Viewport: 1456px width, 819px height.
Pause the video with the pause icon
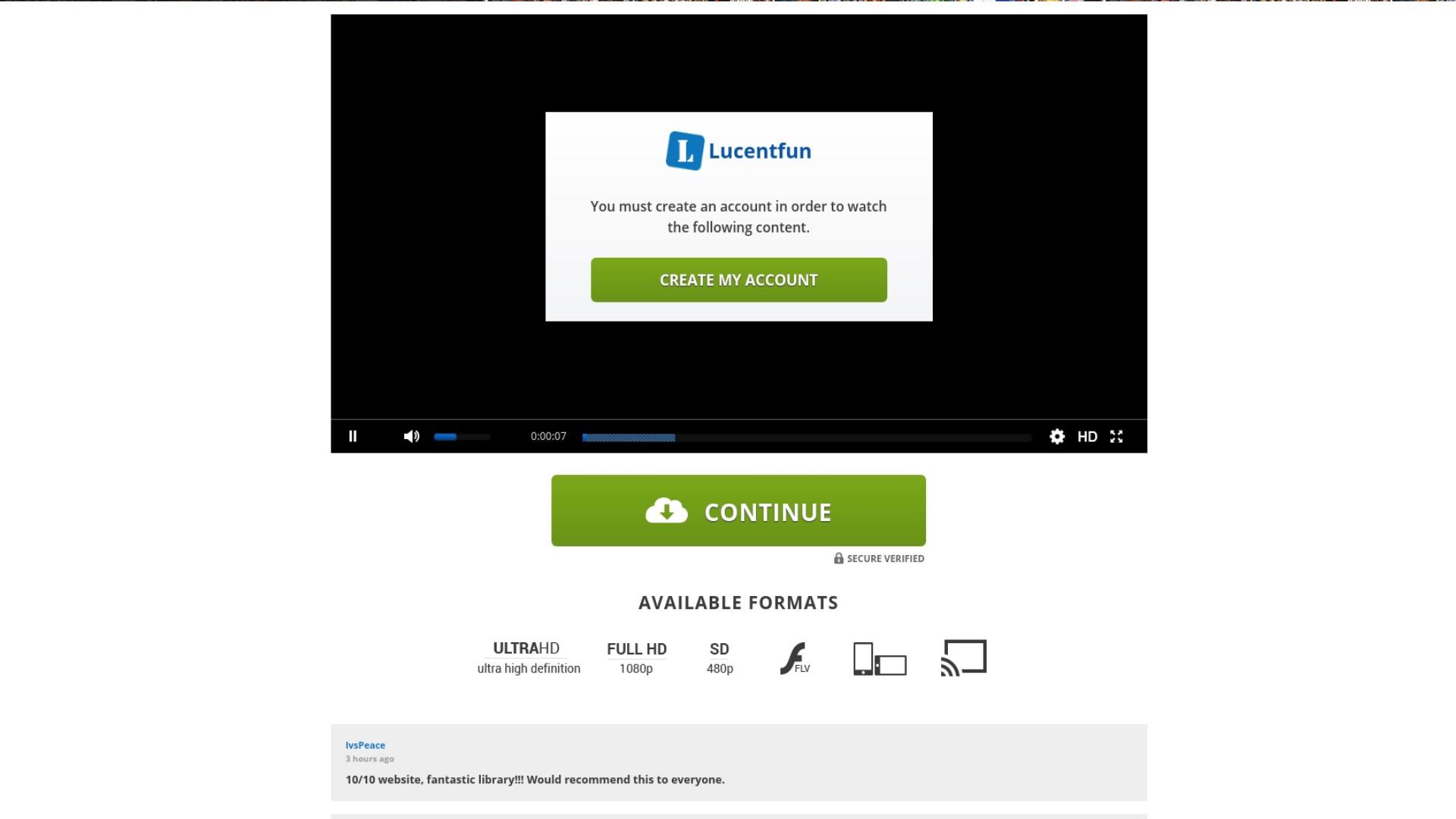353,436
